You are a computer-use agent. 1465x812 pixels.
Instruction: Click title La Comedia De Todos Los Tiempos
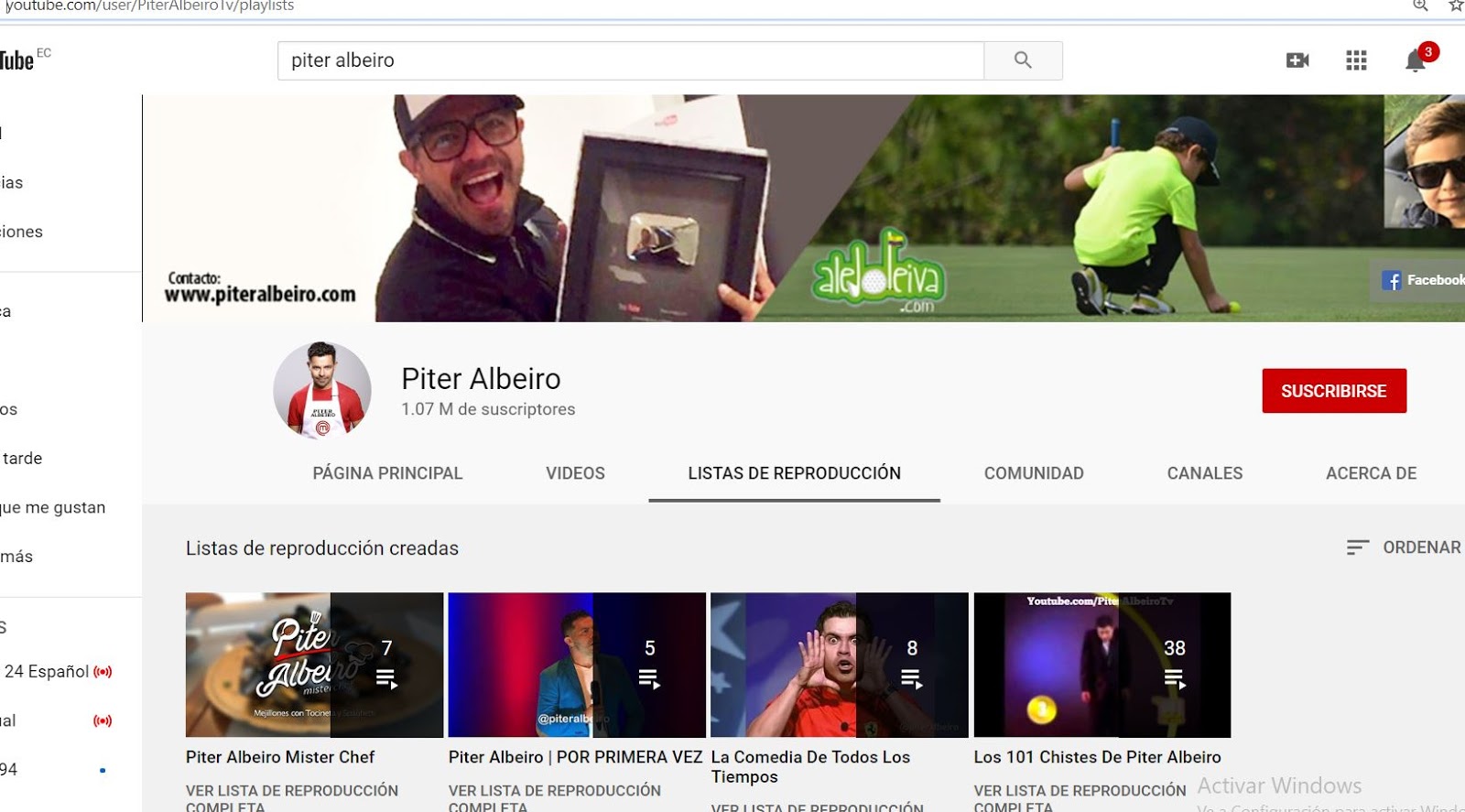click(x=810, y=767)
